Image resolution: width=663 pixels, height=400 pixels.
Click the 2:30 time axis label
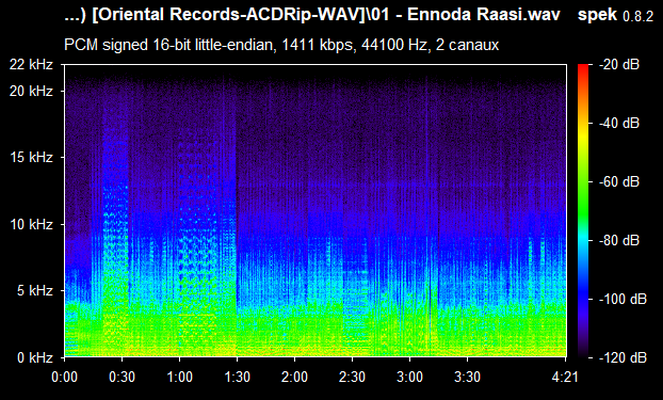click(x=352, y=377)
